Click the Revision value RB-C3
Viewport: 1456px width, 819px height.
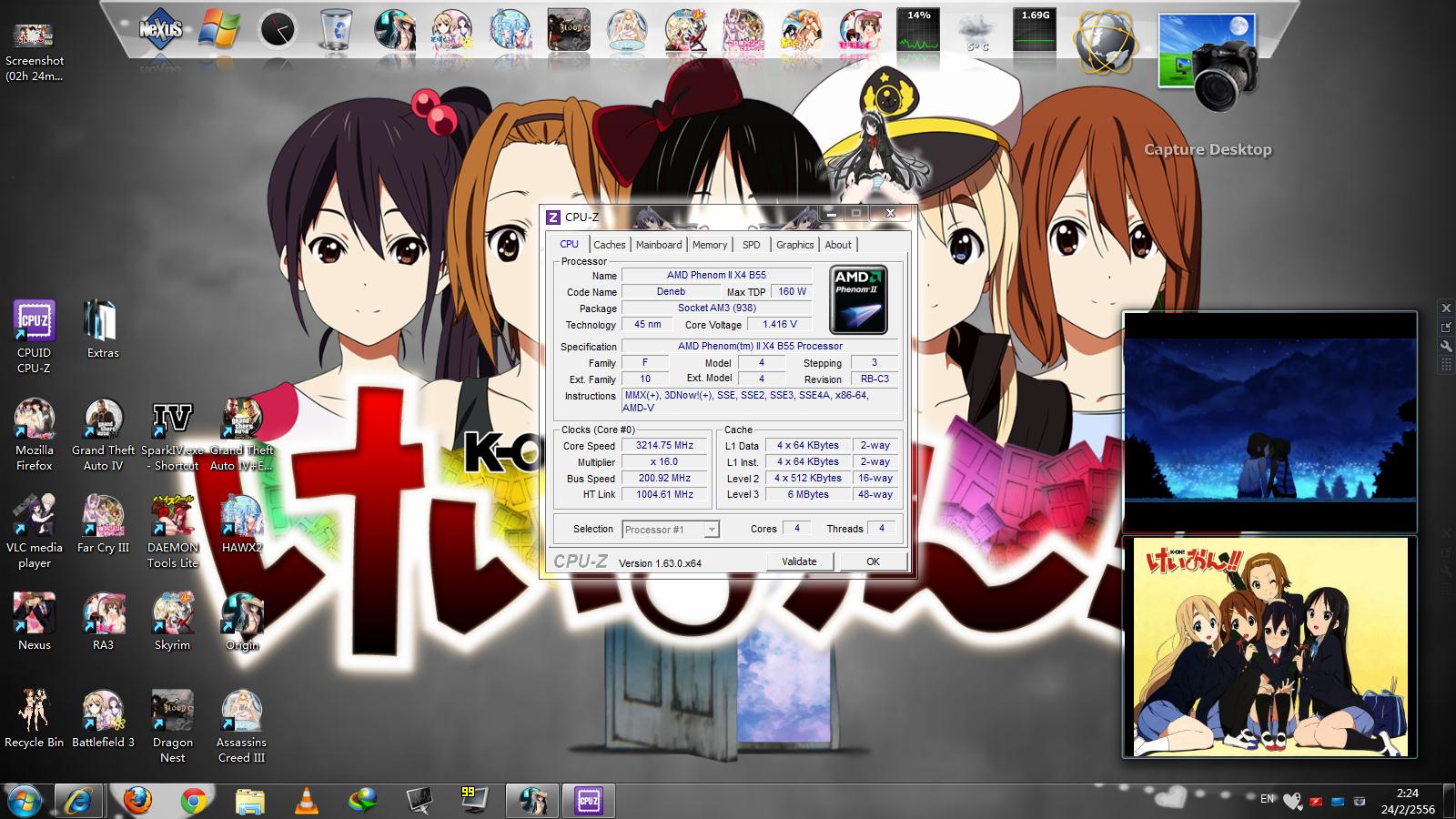875,379
